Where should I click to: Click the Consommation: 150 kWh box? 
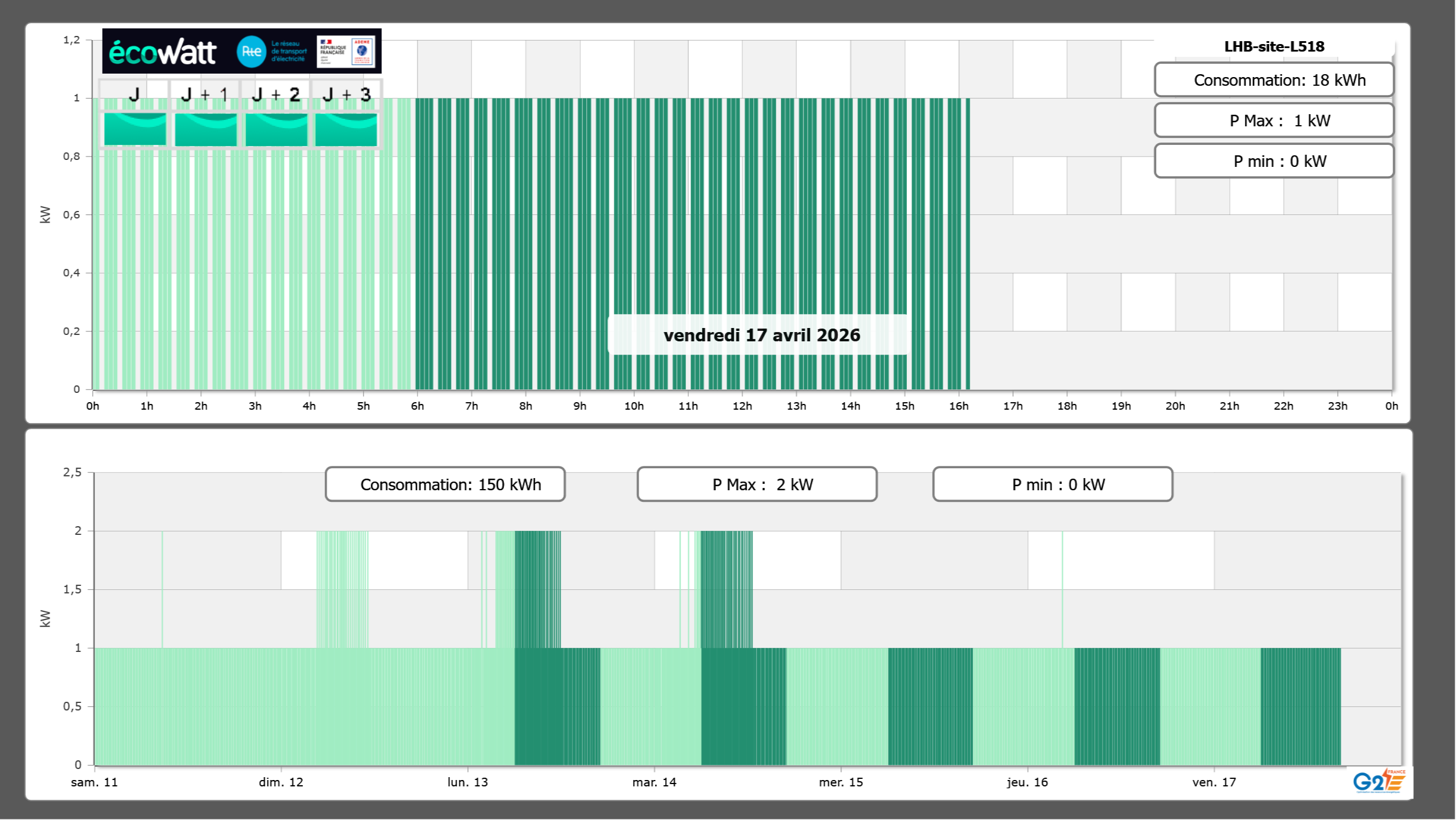[445, 484]
